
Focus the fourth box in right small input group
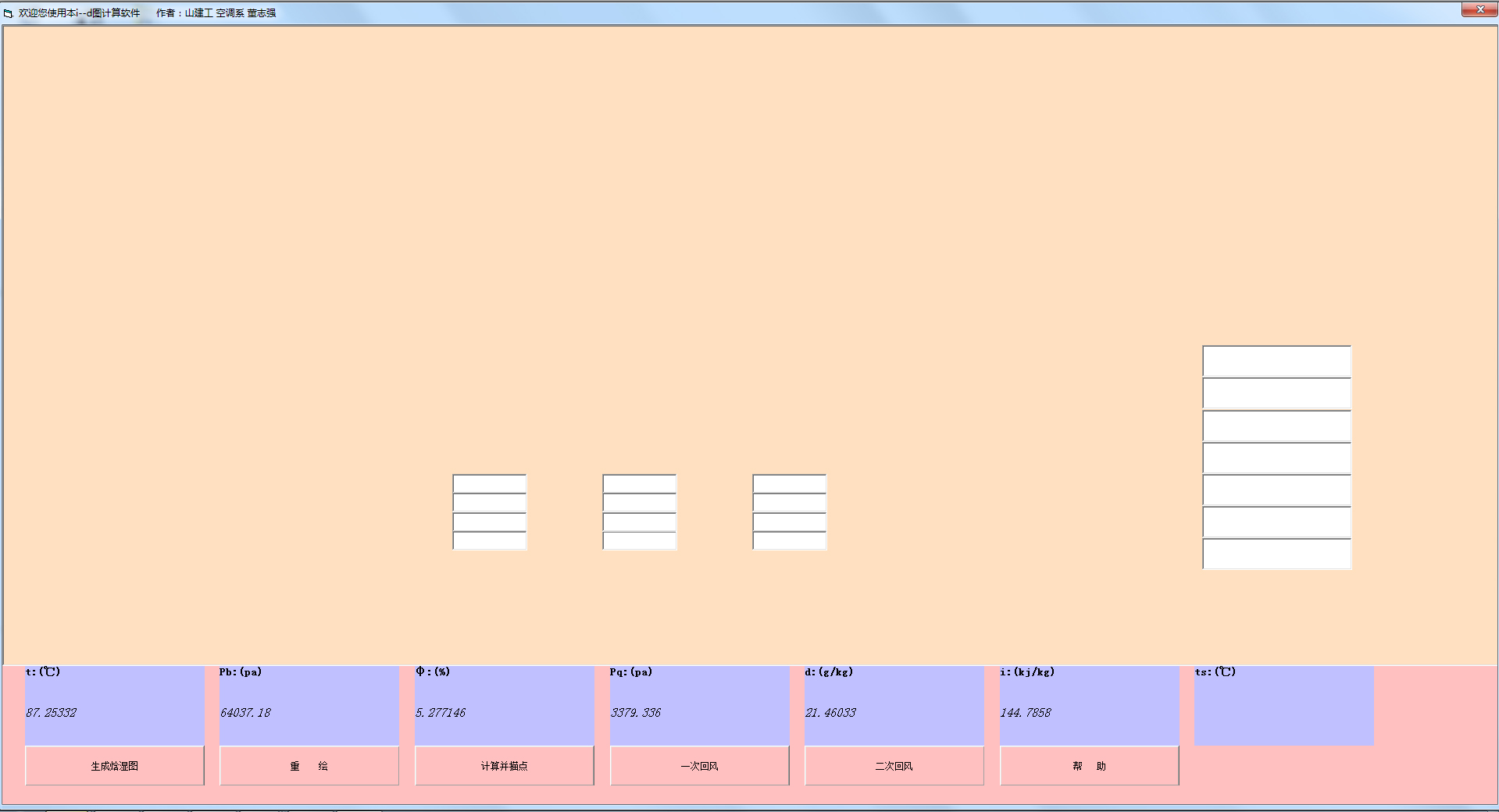click(x=790, y=541)
